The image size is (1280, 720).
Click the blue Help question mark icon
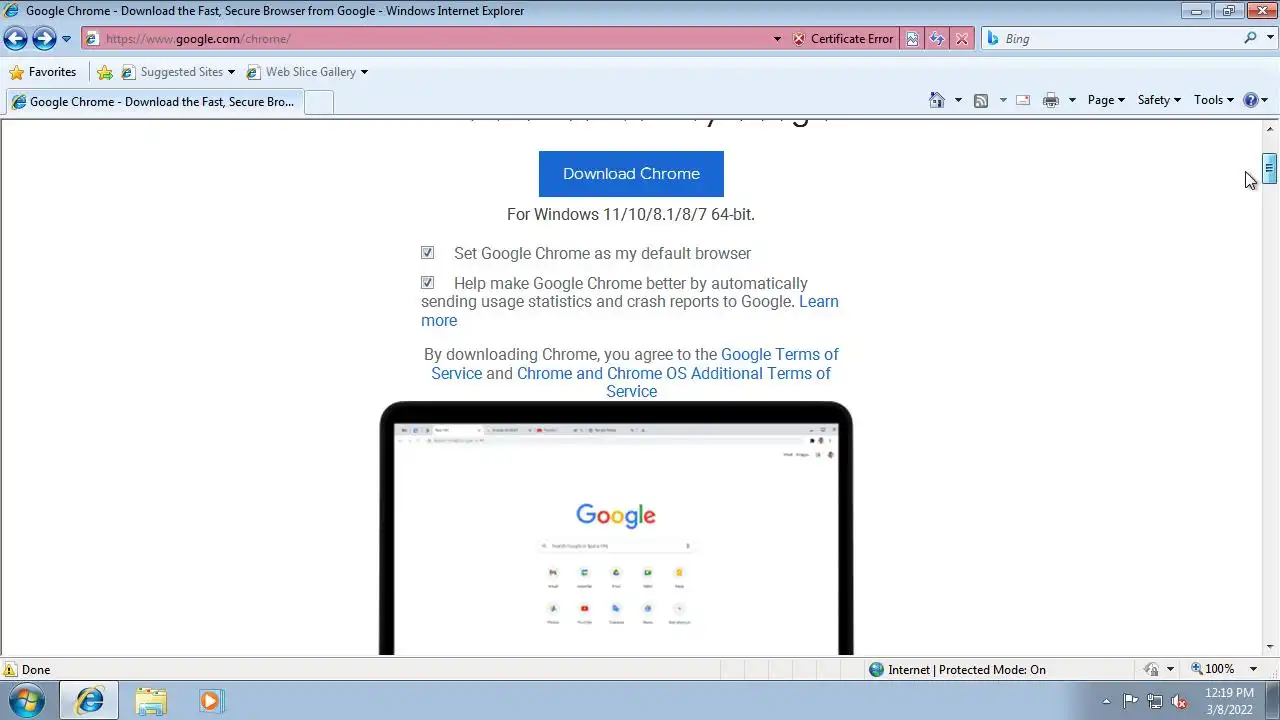click(x=1250, y=100)
